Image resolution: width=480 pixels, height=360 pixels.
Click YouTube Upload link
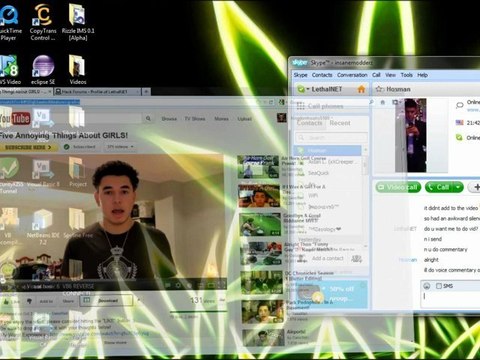click(x=244, y=119)
